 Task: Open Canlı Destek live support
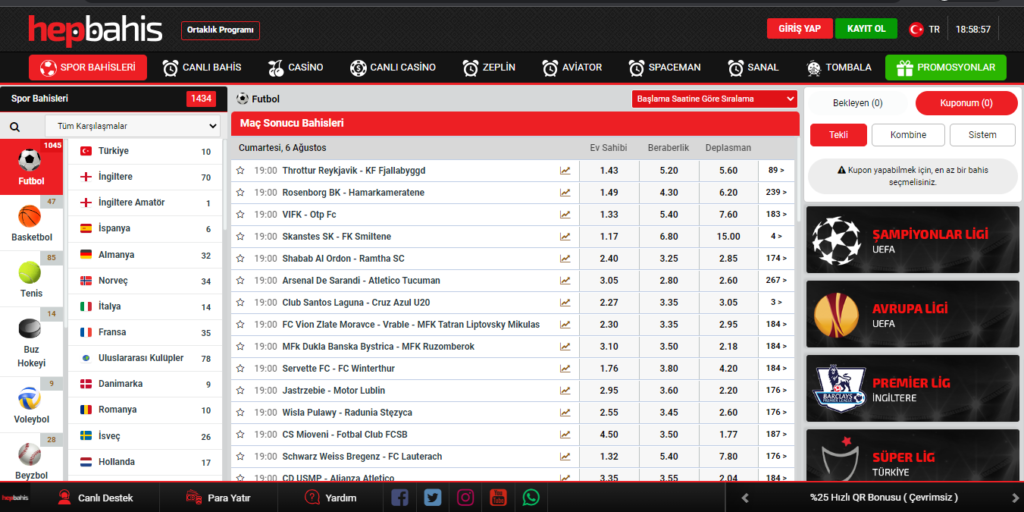coord(95,498)
